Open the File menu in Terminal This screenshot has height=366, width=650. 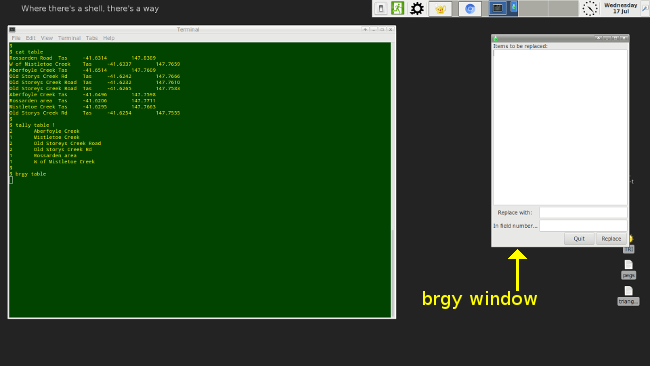(16, 38)
